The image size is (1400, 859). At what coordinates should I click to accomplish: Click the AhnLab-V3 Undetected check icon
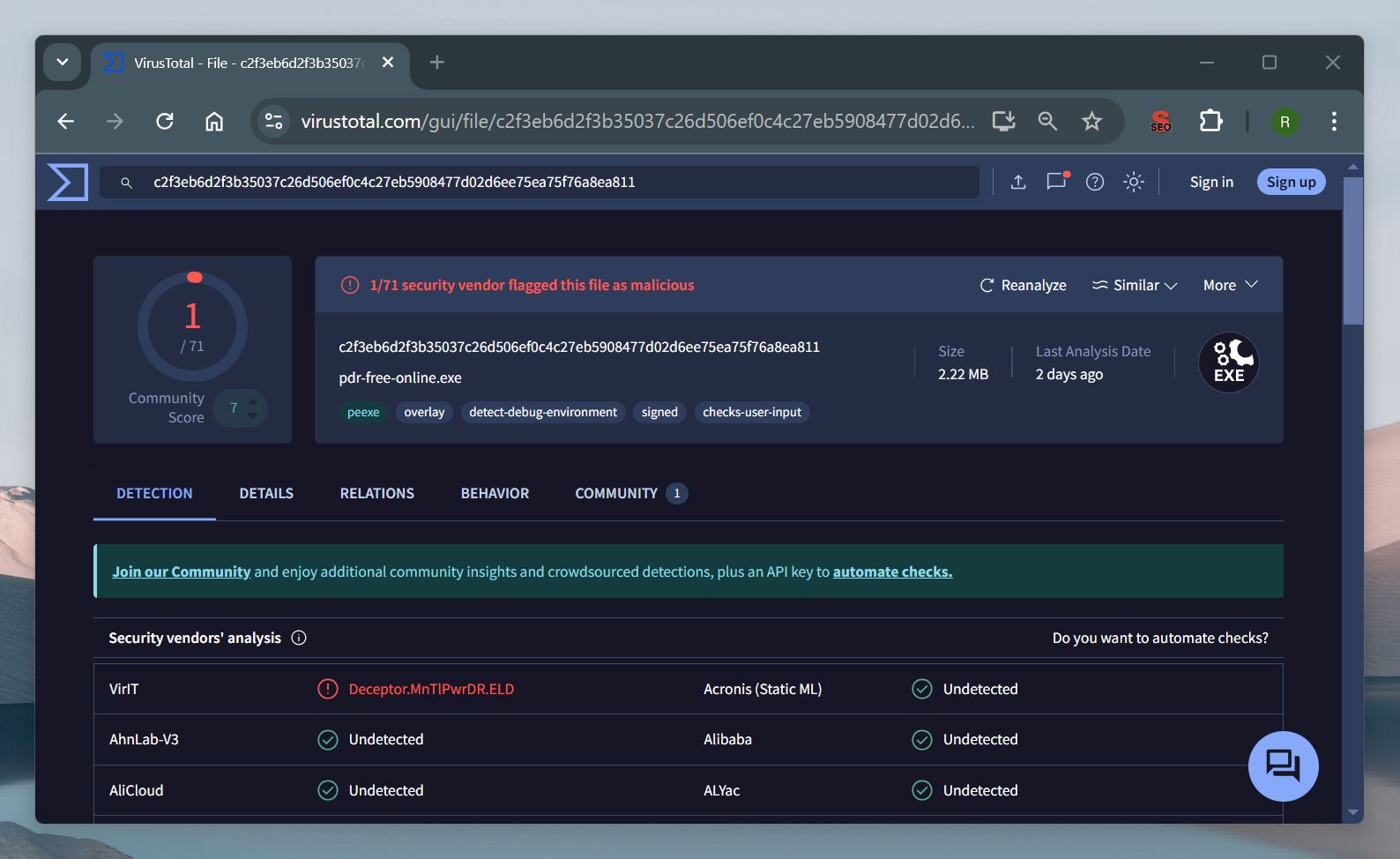click(328, 739)
